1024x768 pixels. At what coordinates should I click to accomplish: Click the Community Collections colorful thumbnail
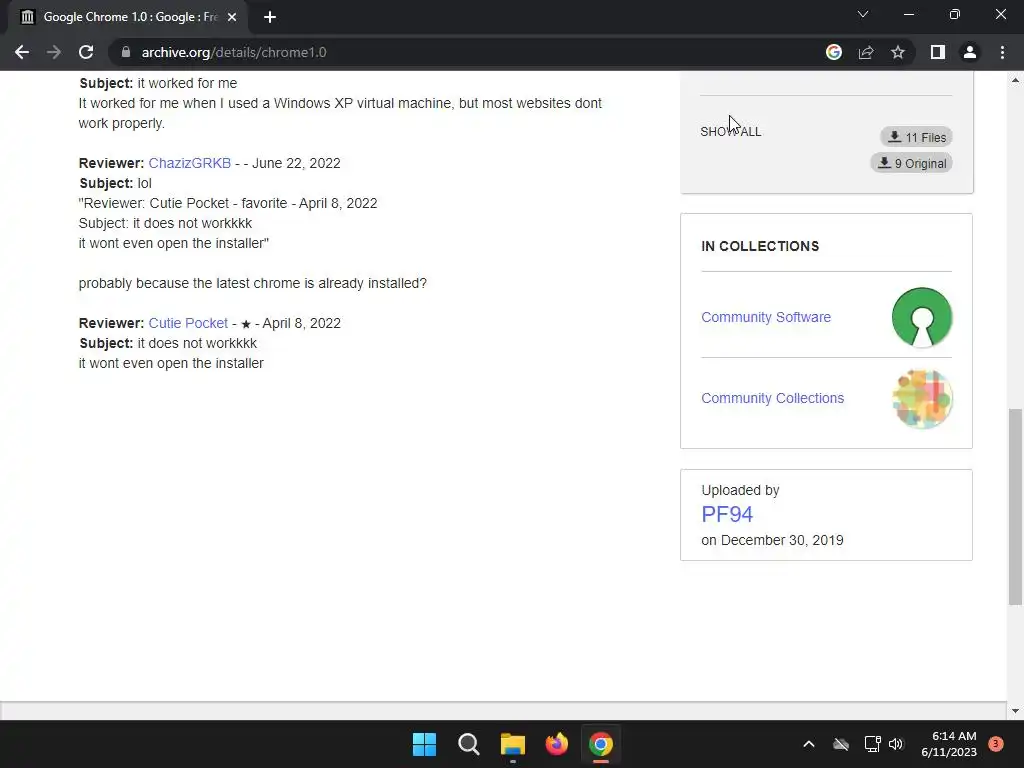click(x=921, y=398)
